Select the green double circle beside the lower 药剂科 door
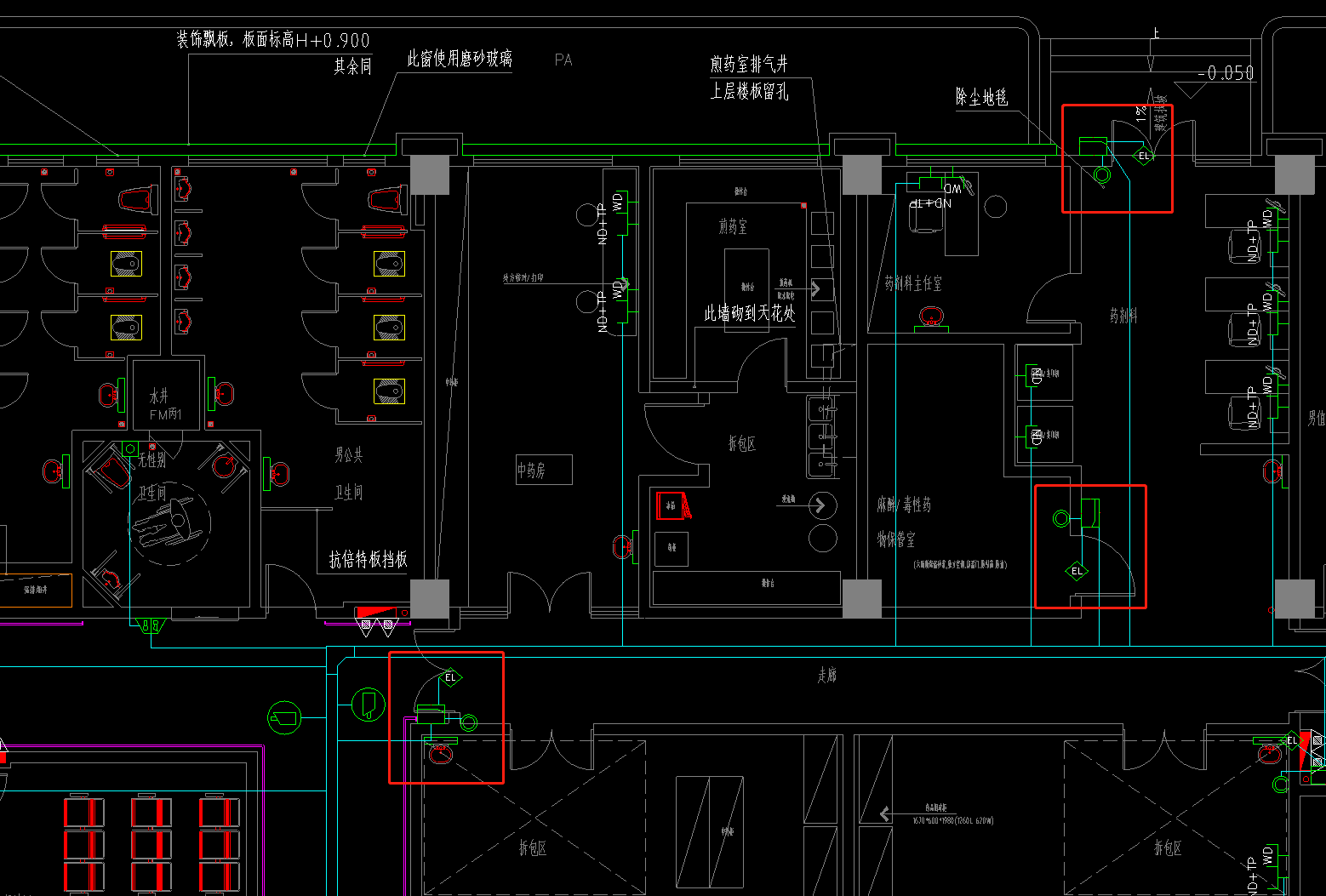The image size is (1326, 896). [x=1061, y=517]
